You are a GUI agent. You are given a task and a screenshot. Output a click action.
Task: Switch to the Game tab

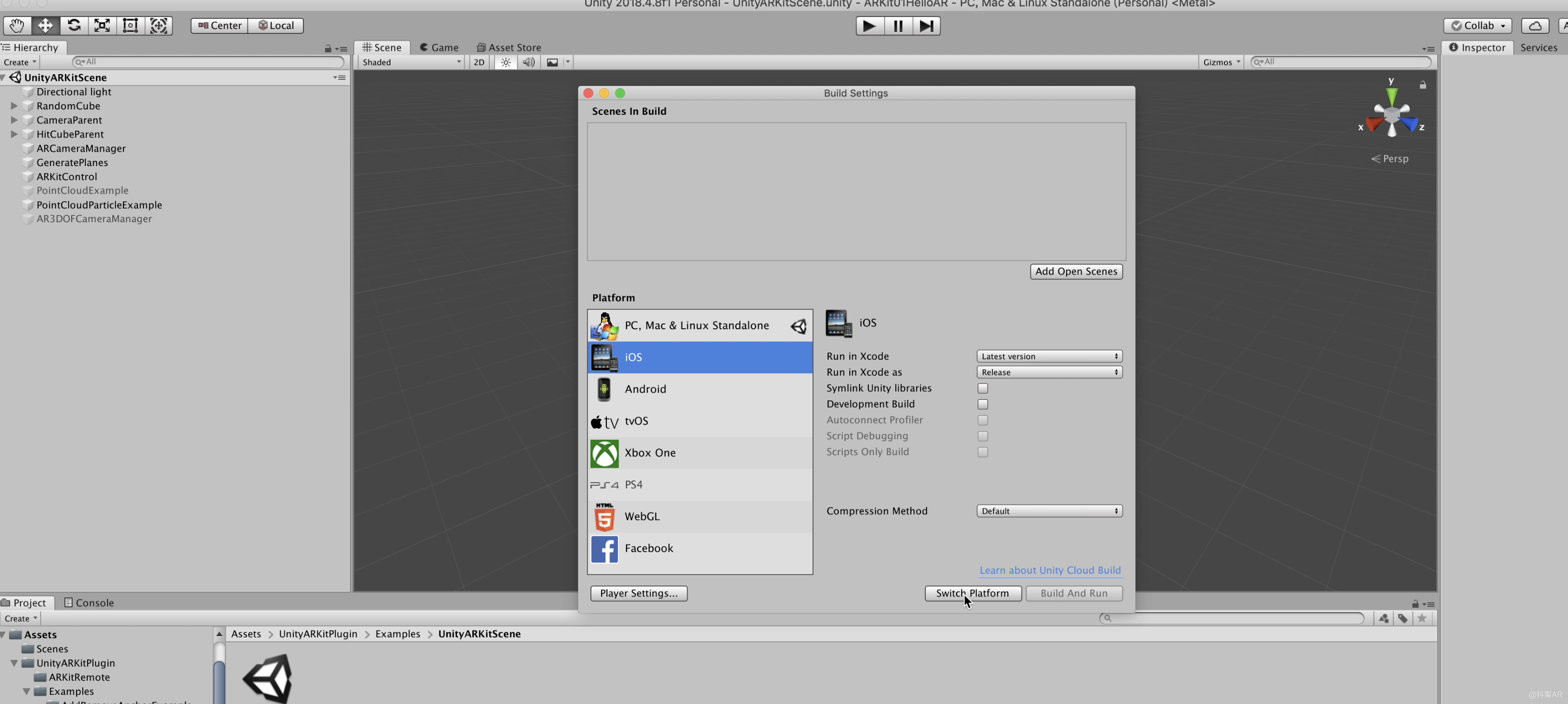pyautogui.click(x=439, y=47)
